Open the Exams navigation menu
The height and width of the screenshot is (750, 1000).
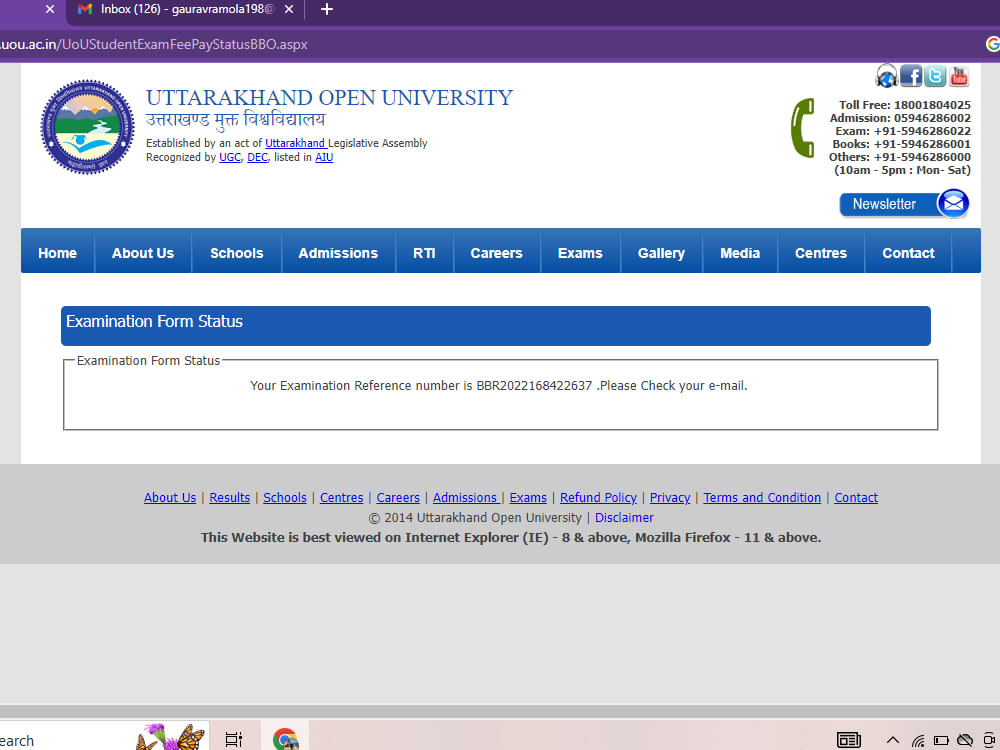580,253
